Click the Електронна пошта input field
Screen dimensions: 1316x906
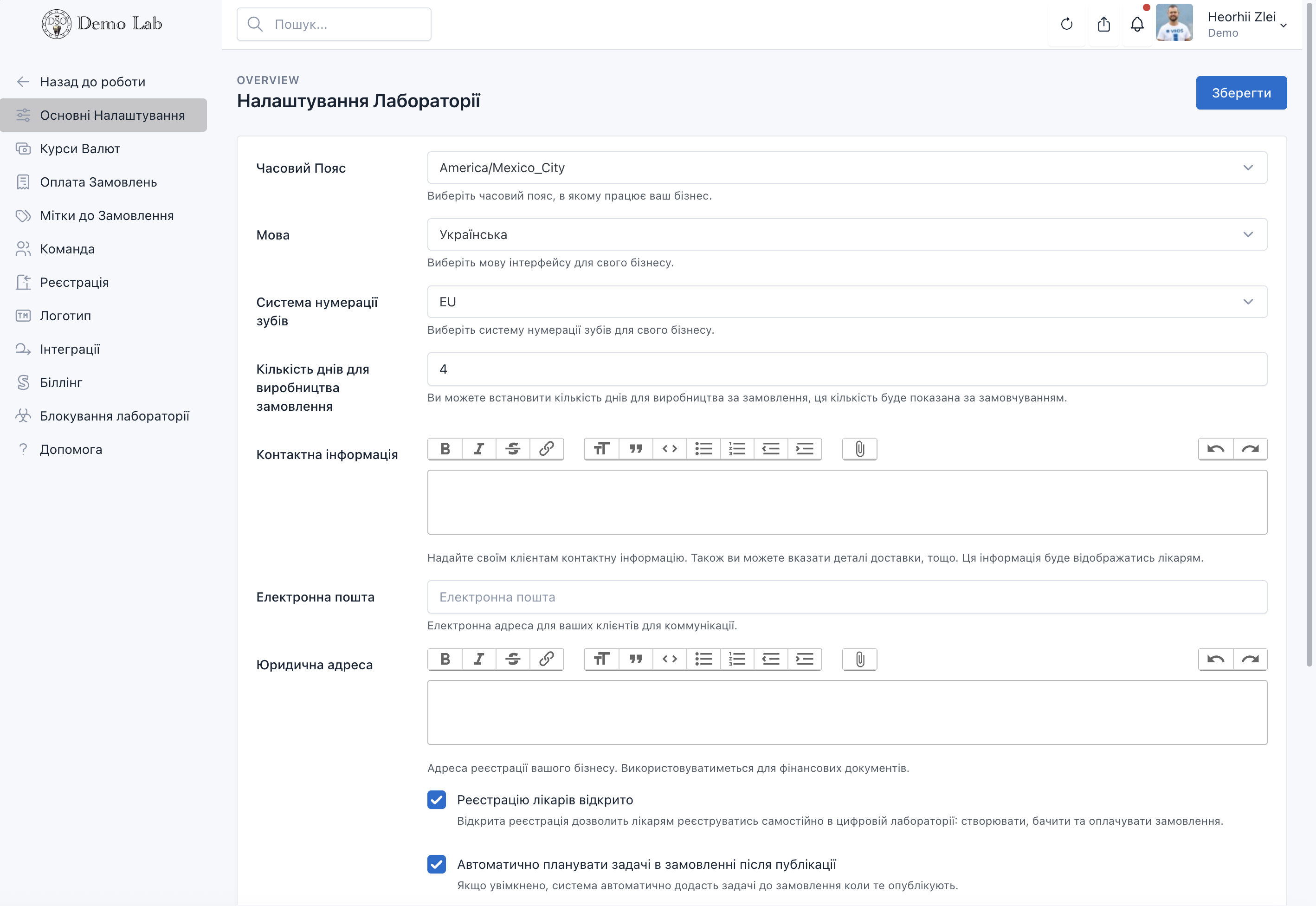coord(847,596)
